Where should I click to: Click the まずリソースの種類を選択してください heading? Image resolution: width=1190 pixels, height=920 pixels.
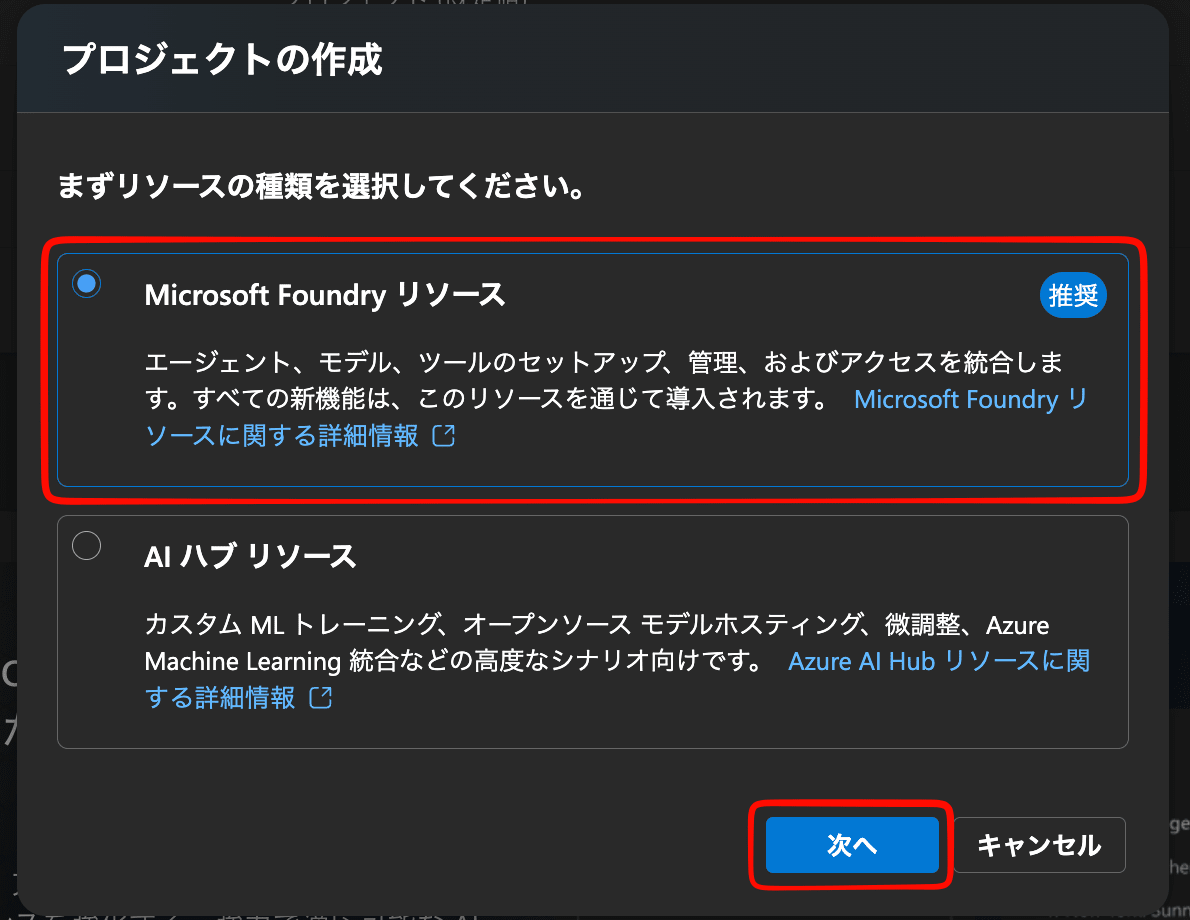click(321, 187)
